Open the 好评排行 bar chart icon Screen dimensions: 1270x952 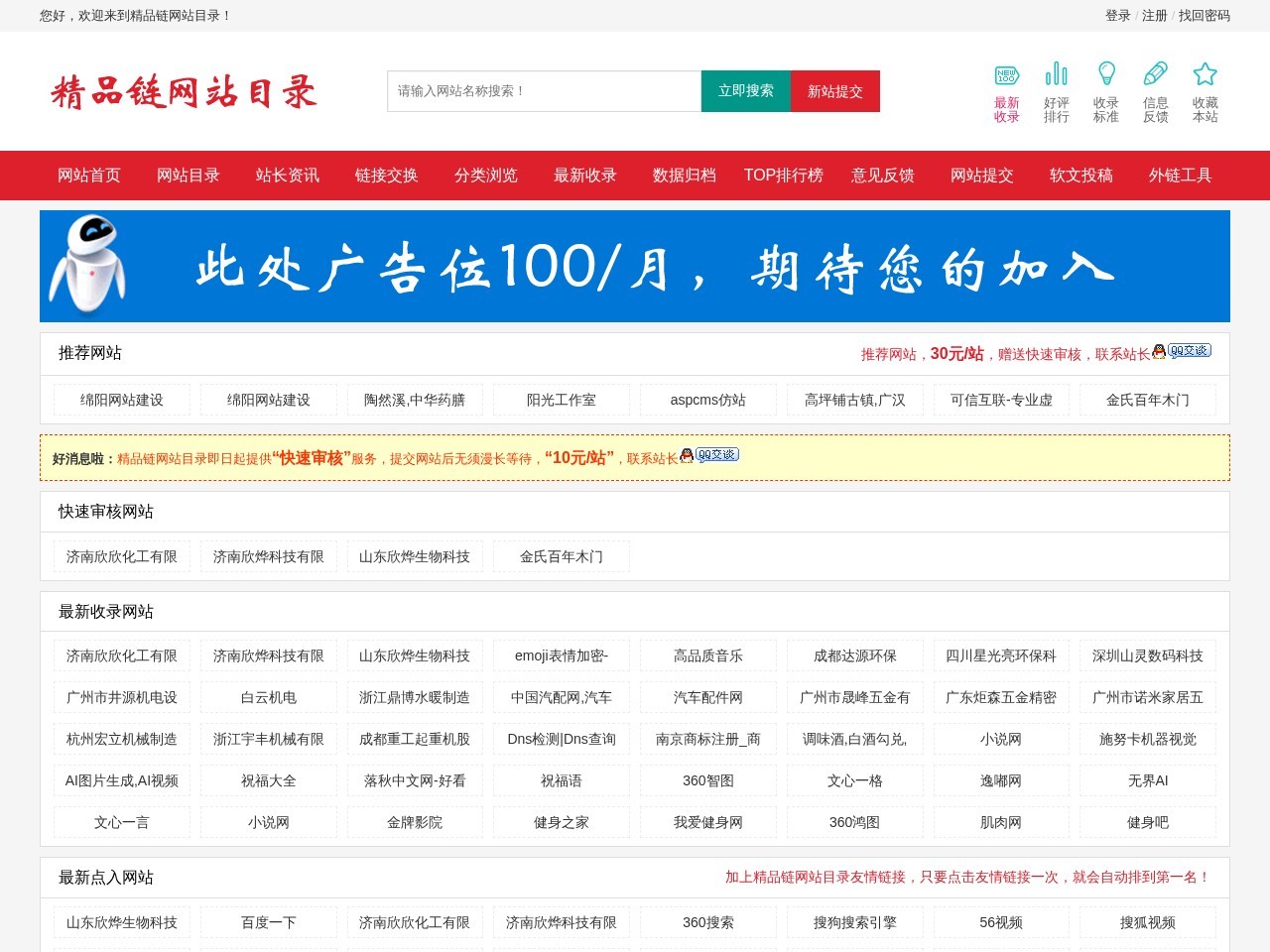click(x=1057, y=74)
